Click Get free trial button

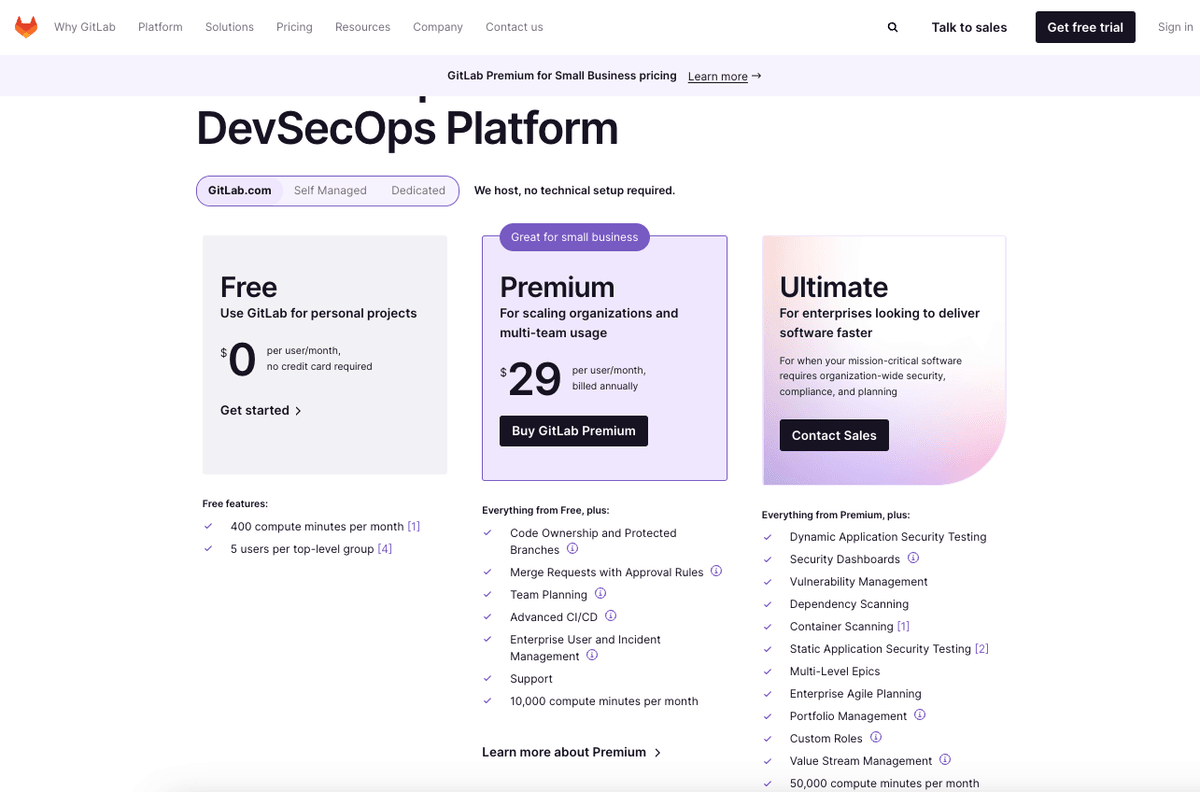coord(1085,27)
